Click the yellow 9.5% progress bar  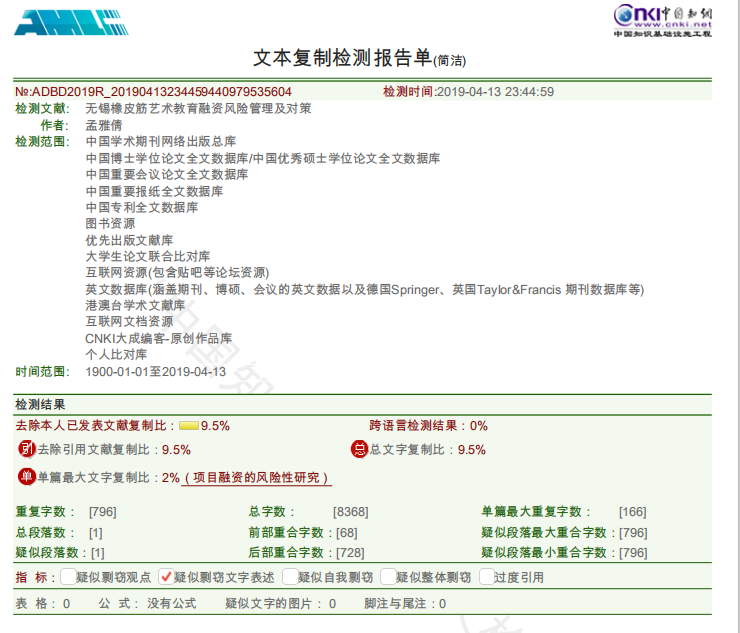pos(189,426)
